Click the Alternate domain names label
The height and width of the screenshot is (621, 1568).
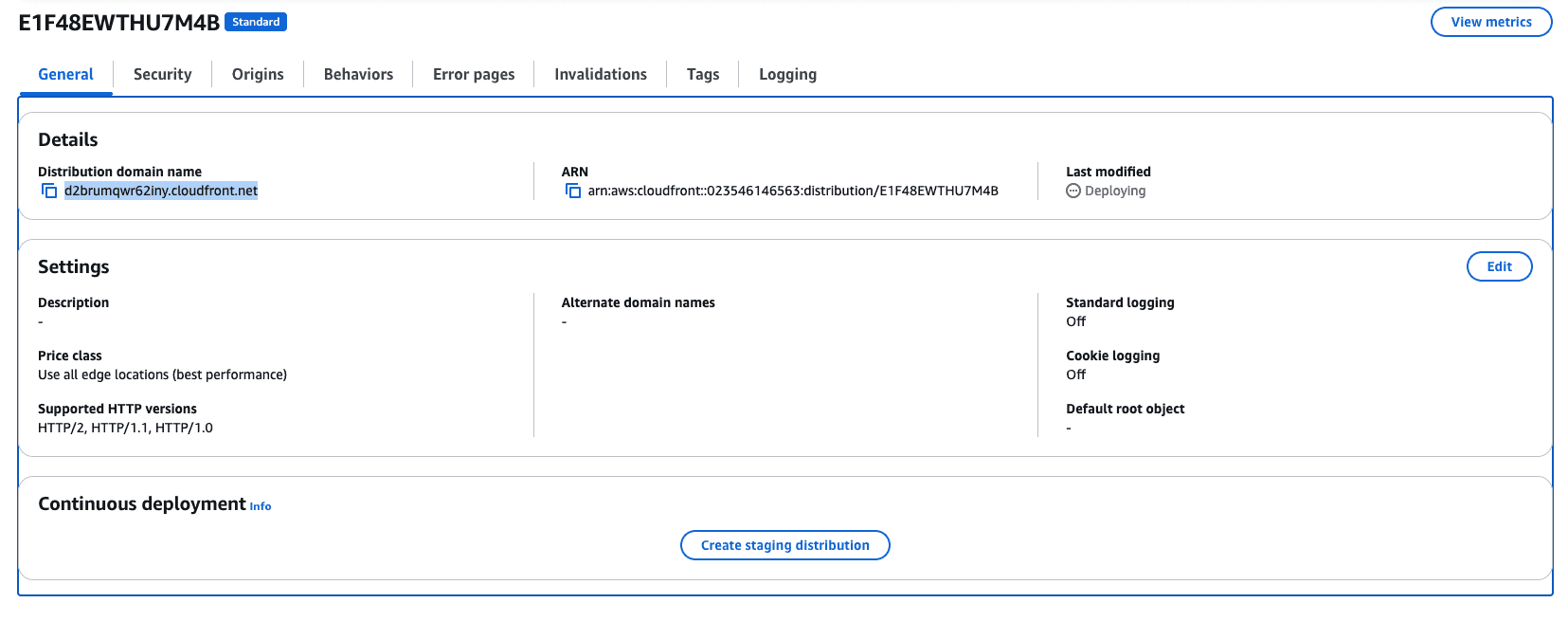click(638, 302)
